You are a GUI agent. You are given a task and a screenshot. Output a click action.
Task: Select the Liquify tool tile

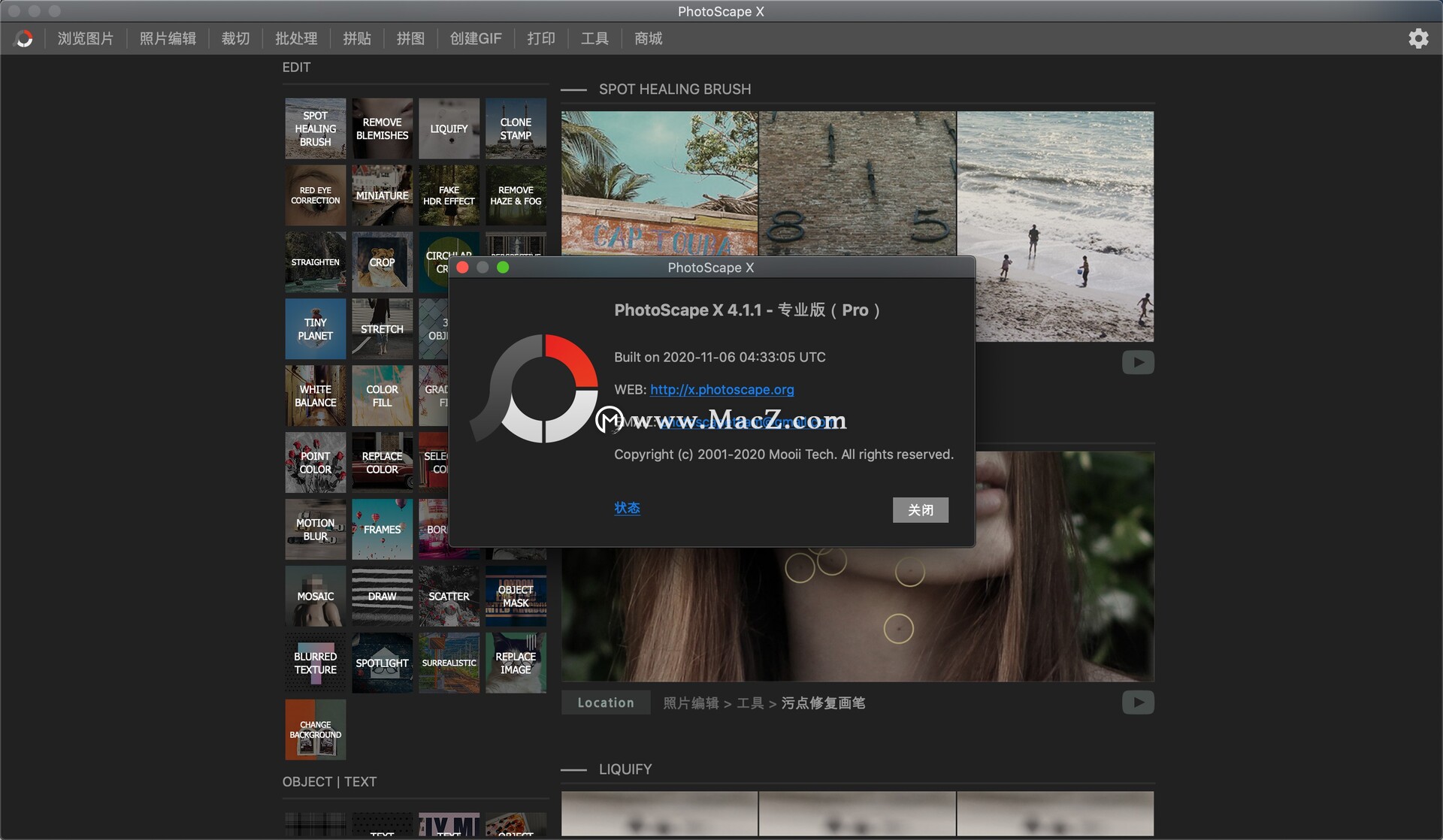(449, 128)
